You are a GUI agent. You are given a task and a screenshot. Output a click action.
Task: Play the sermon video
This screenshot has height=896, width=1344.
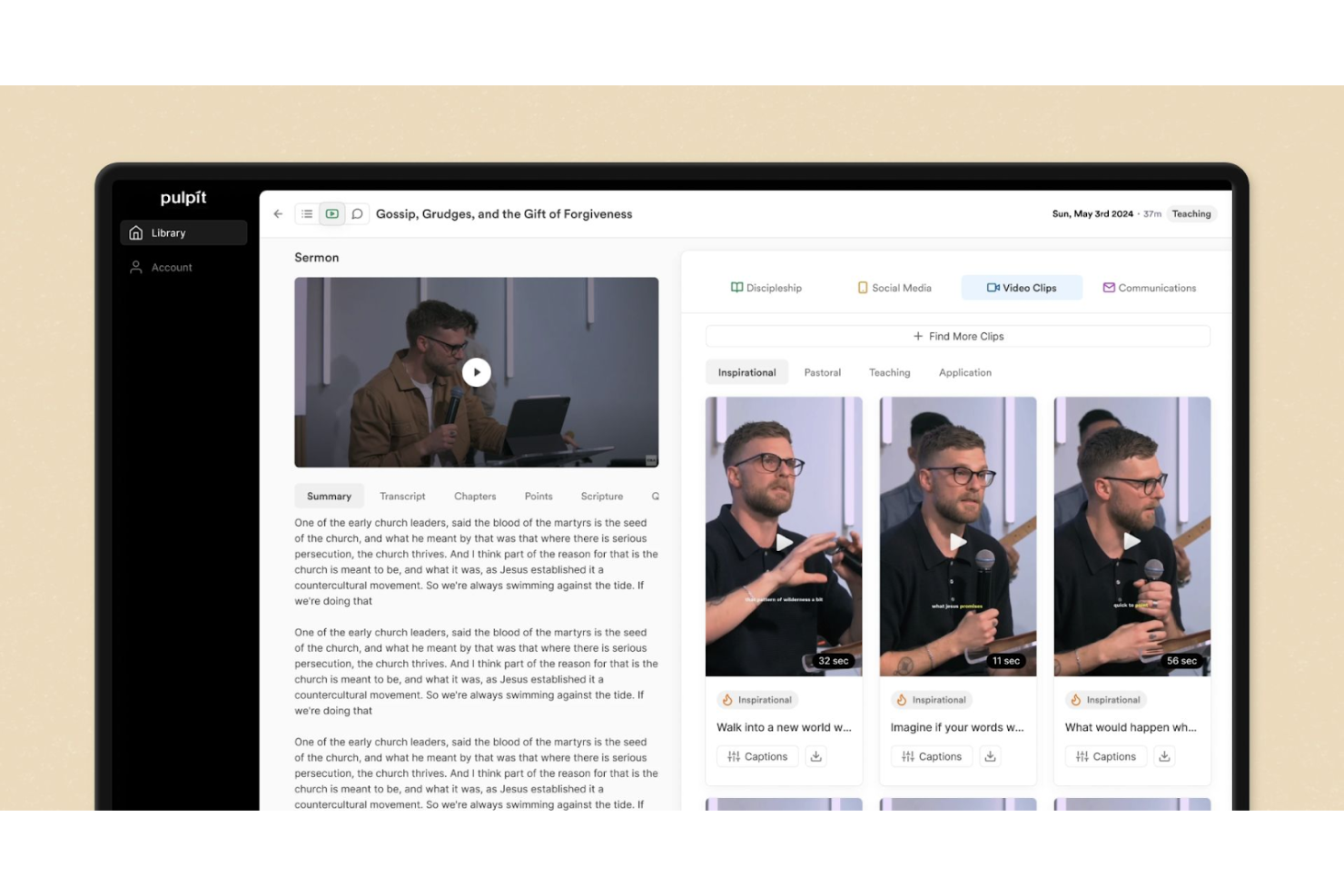476,371
